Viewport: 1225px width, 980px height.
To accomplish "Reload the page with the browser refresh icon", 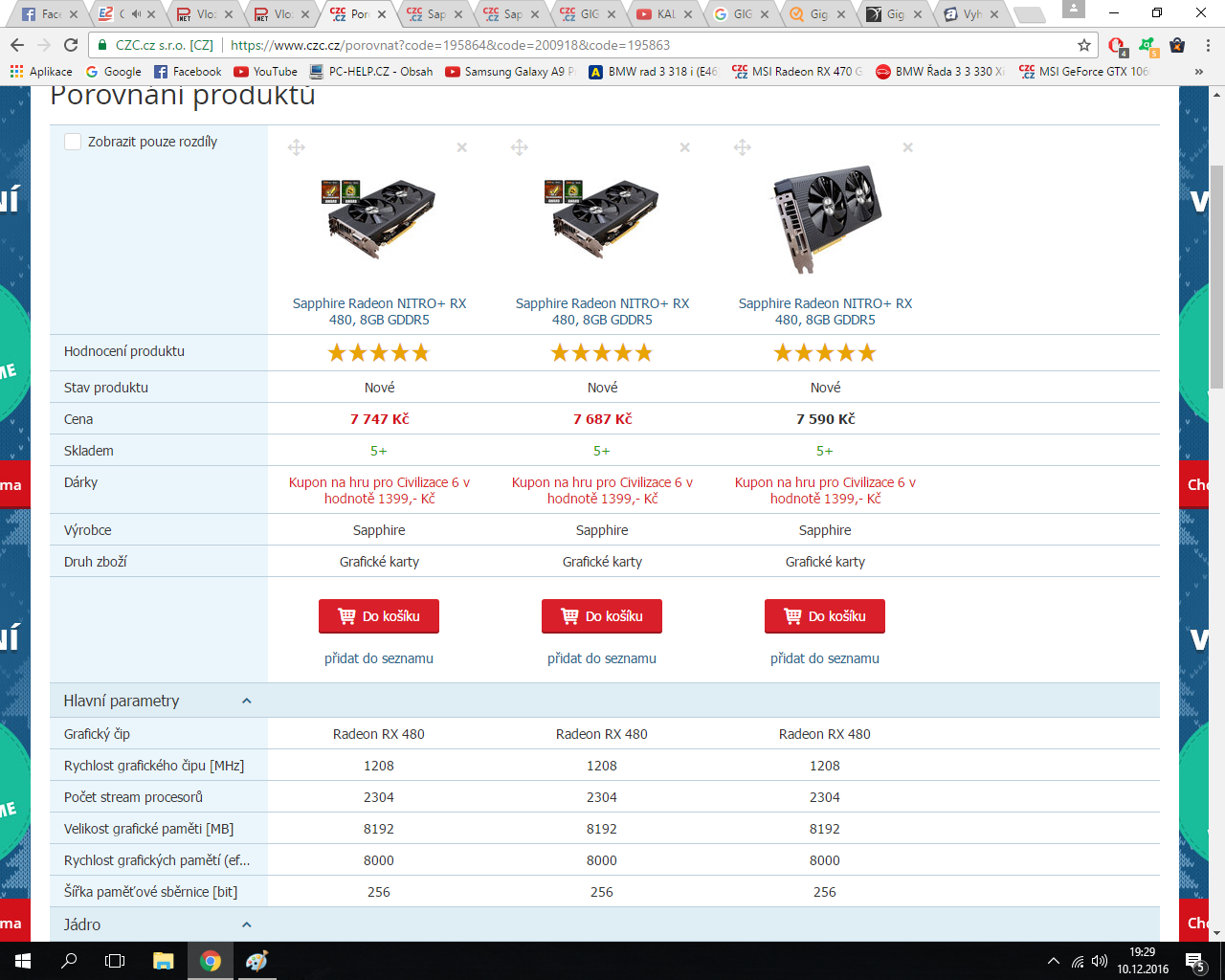I will click(71, 45).
